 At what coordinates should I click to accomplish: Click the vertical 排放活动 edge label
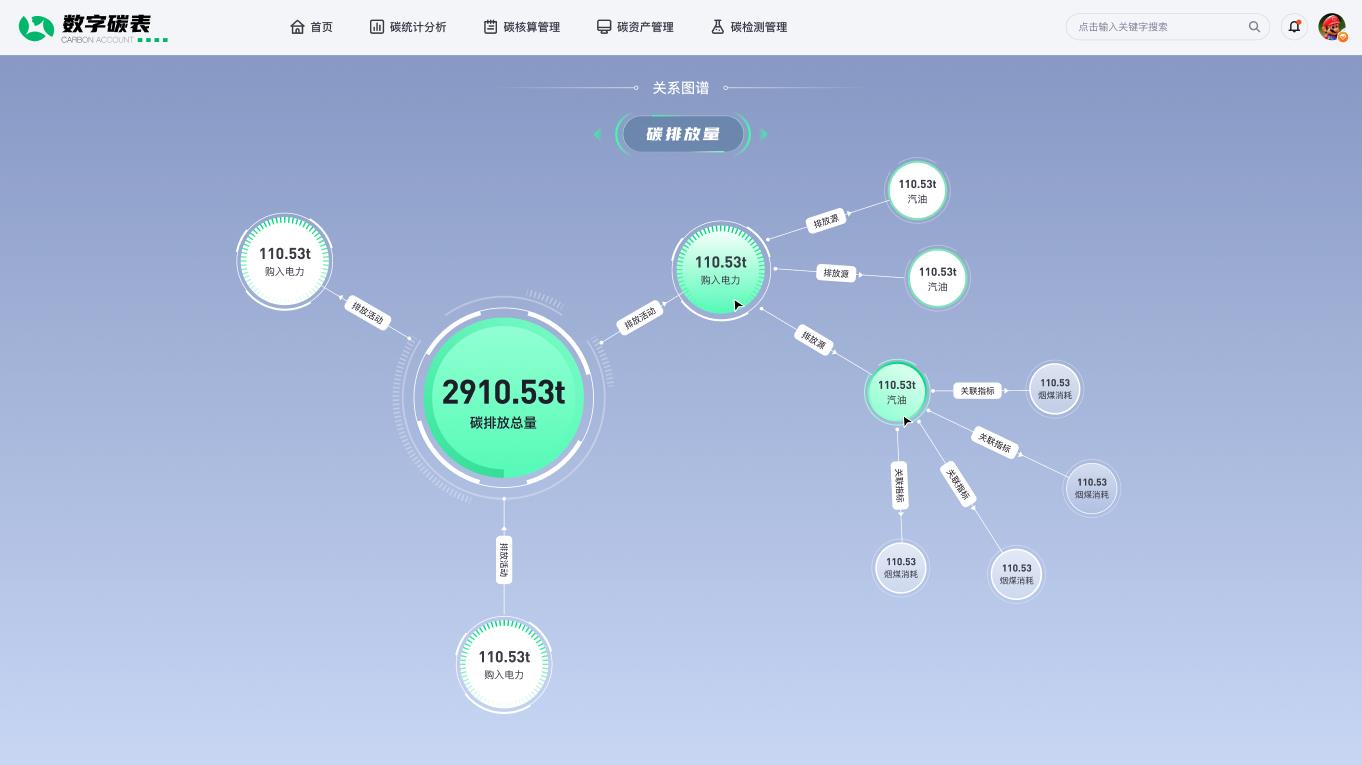point(504,559)
